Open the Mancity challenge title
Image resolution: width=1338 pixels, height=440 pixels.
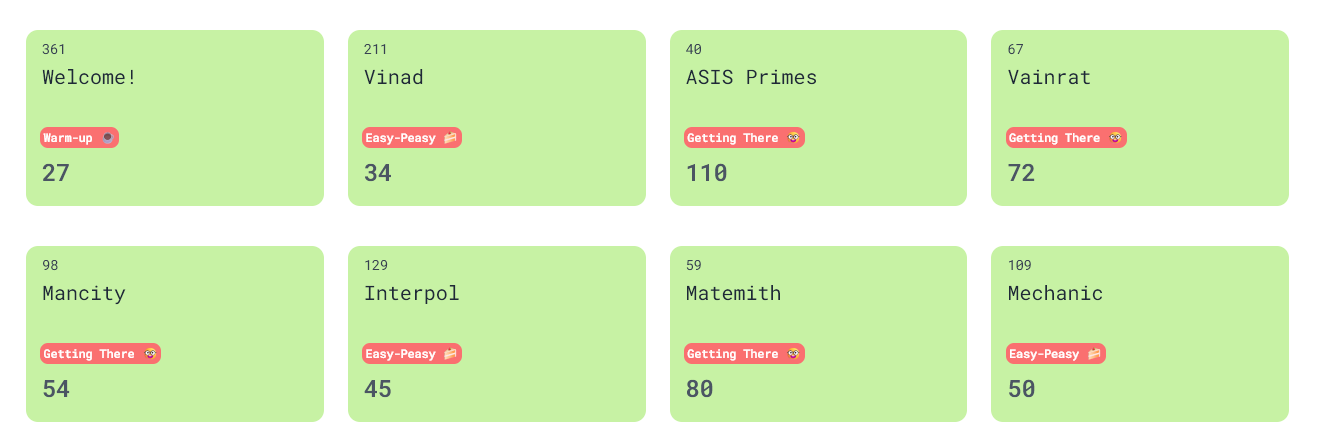[84, 294]
